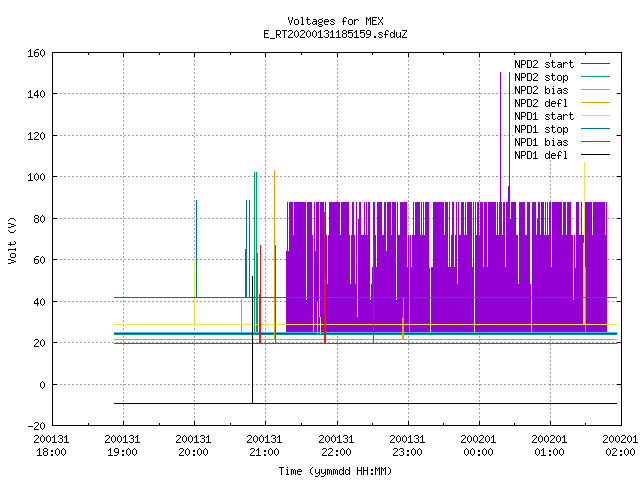Click the orange NPD2 defl legend line
Viewport: 640px width, 480px height.
coord(596,103)
